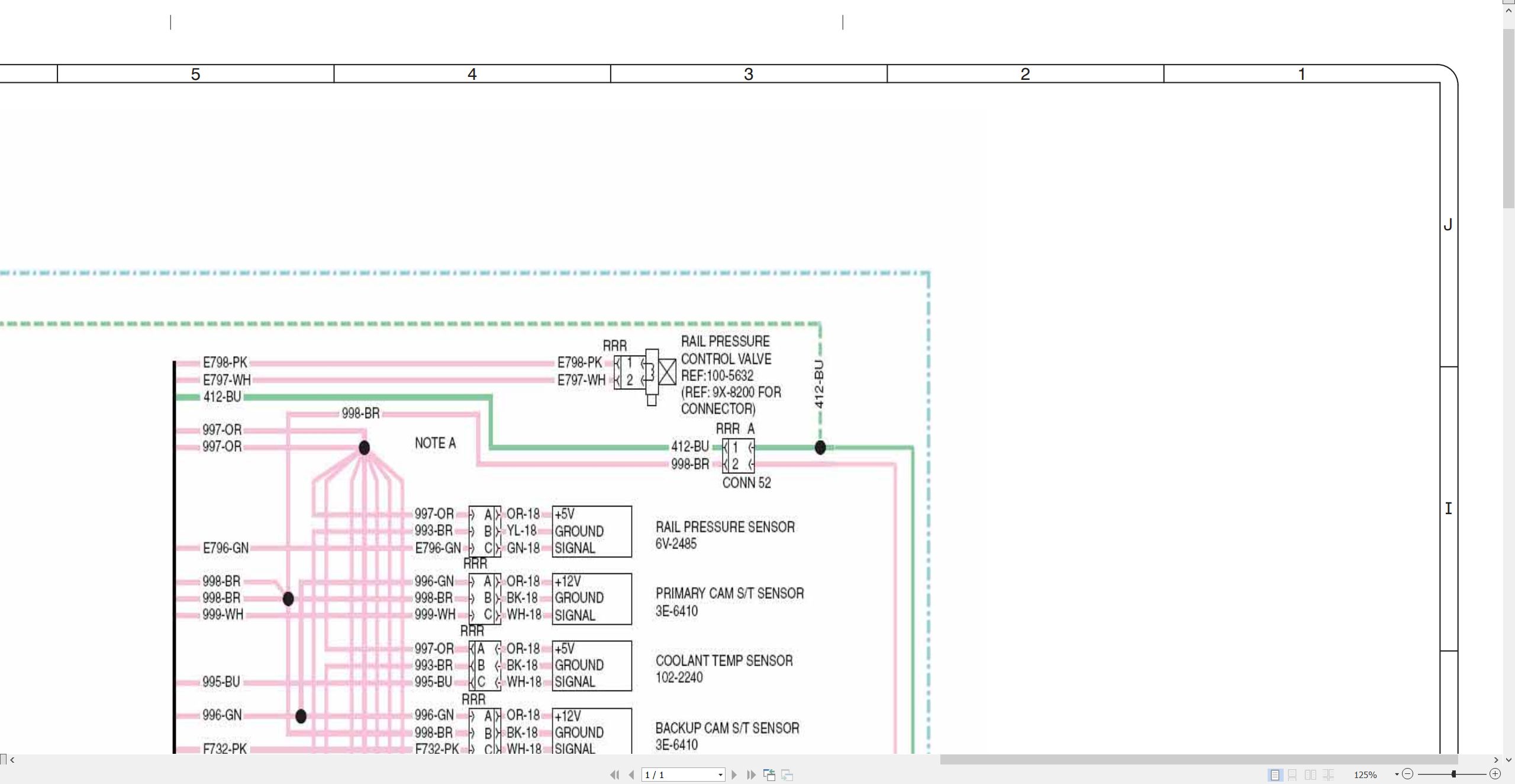The image size is (1515, 784).
Task: Click the RAIL PRESSURE CONTROL VALVE text
Action: (726, 350)
